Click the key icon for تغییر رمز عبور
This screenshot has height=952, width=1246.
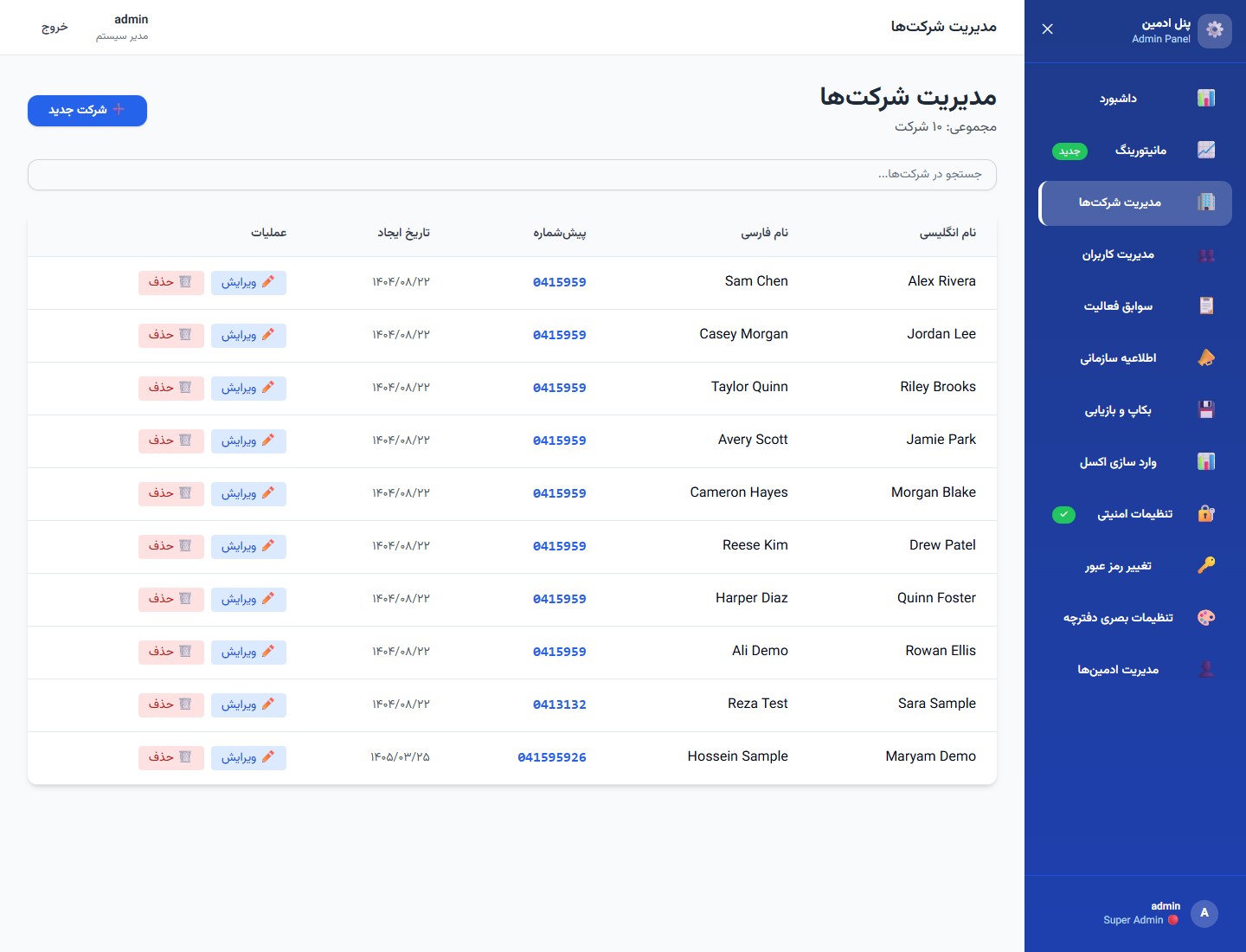1206,566
